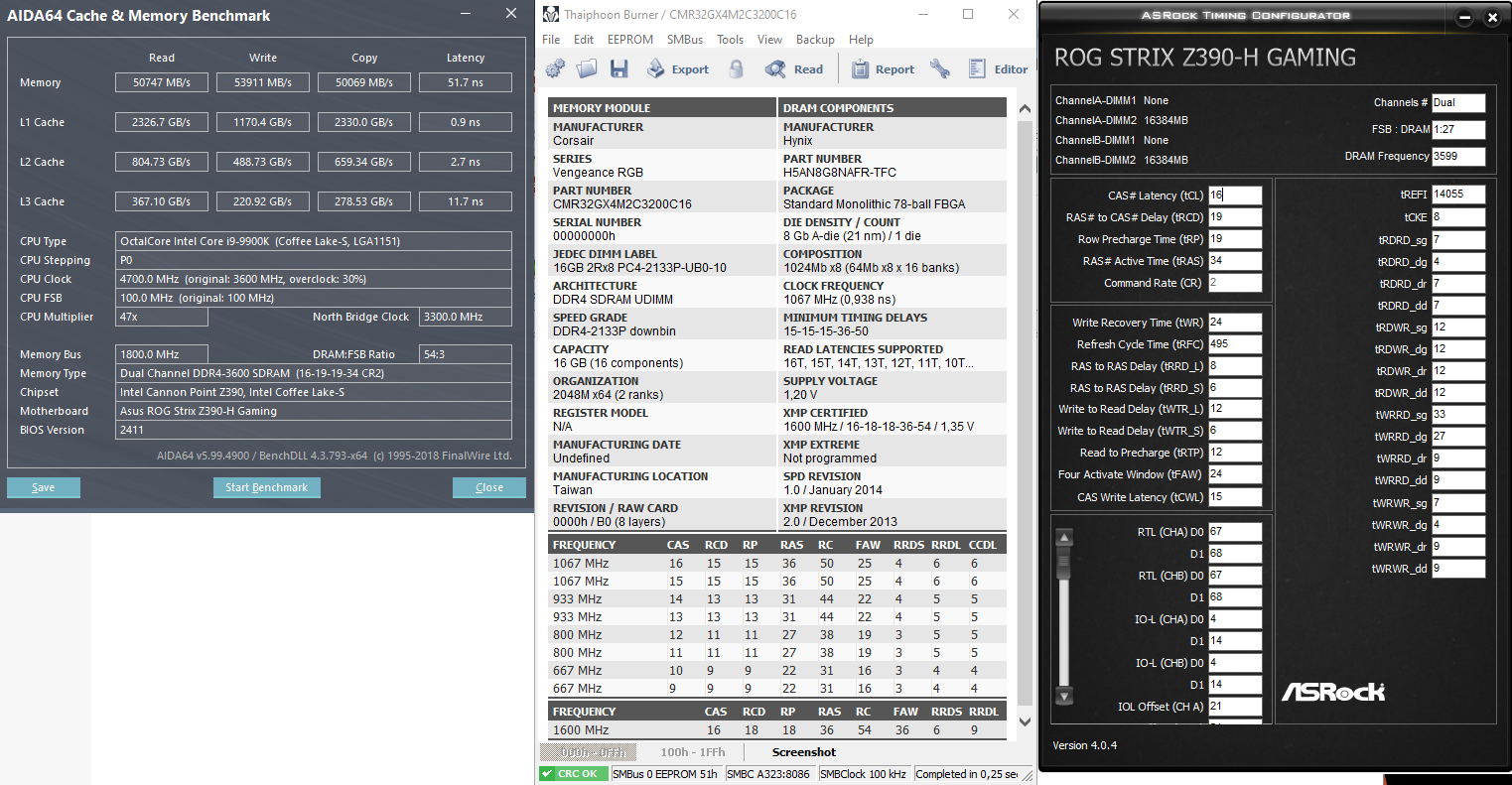Click the RAS# to CAS# Delay (tRCD) field

1235,217
